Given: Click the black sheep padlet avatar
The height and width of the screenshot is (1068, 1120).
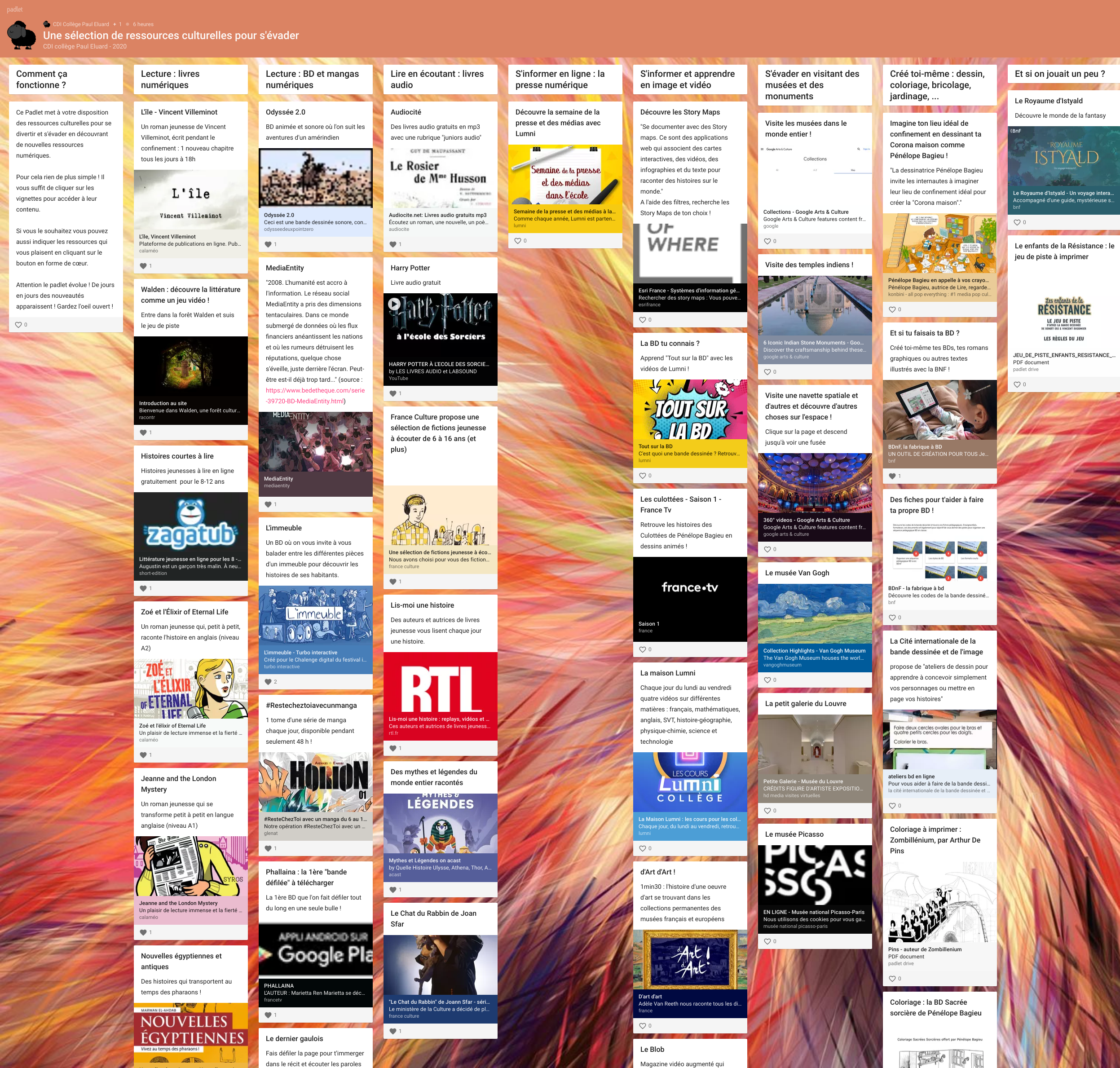Looking at the screenshot, I should click(x=22, y=35).
